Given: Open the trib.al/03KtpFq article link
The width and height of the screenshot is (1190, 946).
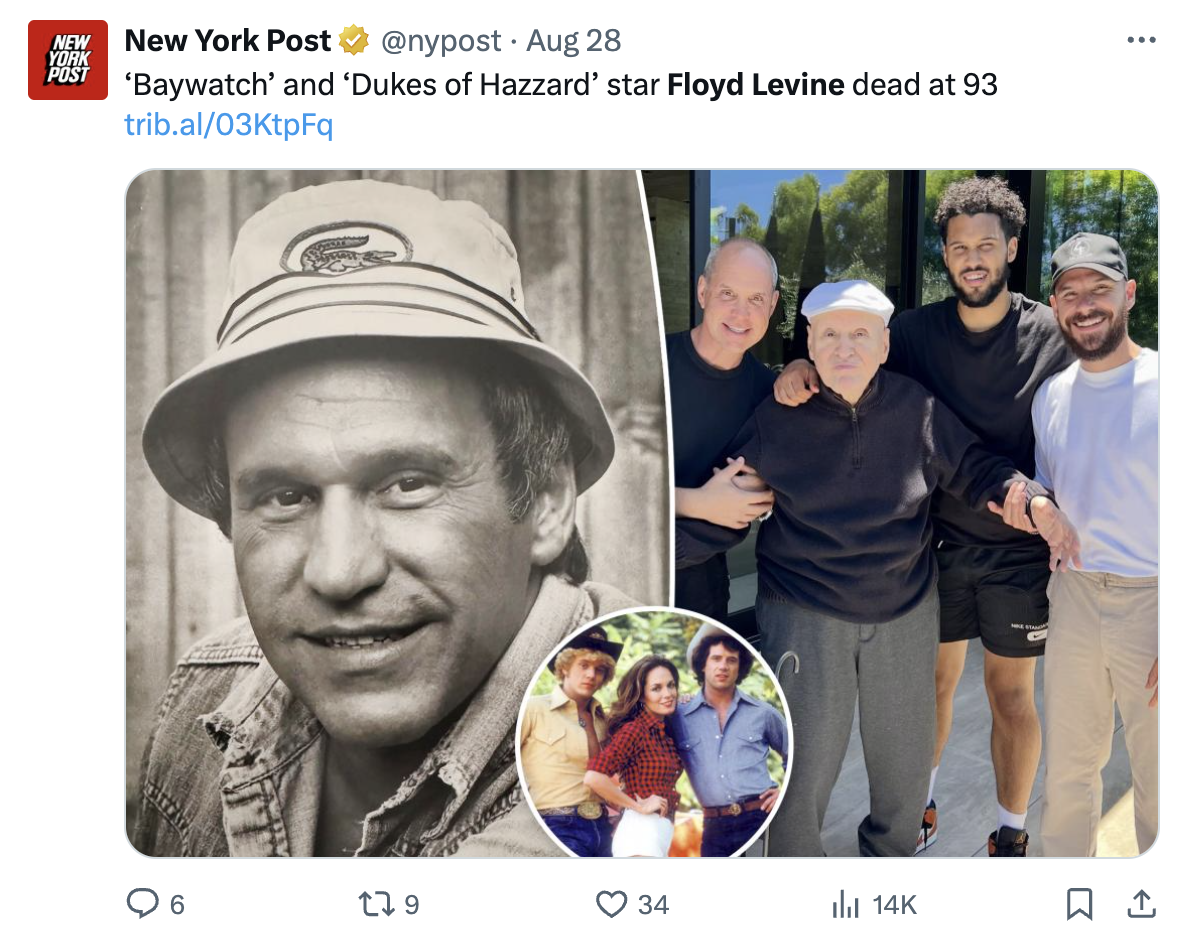Looking at the screenshot, I should [x=228, y=125].
